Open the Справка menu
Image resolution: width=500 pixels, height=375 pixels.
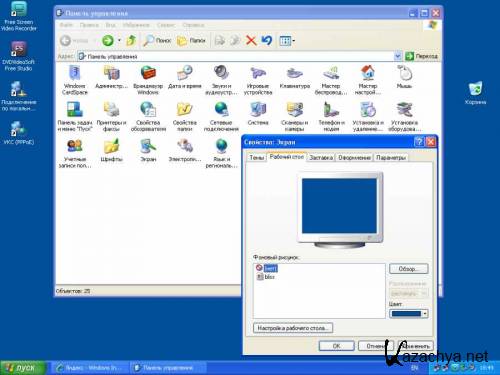pyautogui.click(x=193, y=25)
